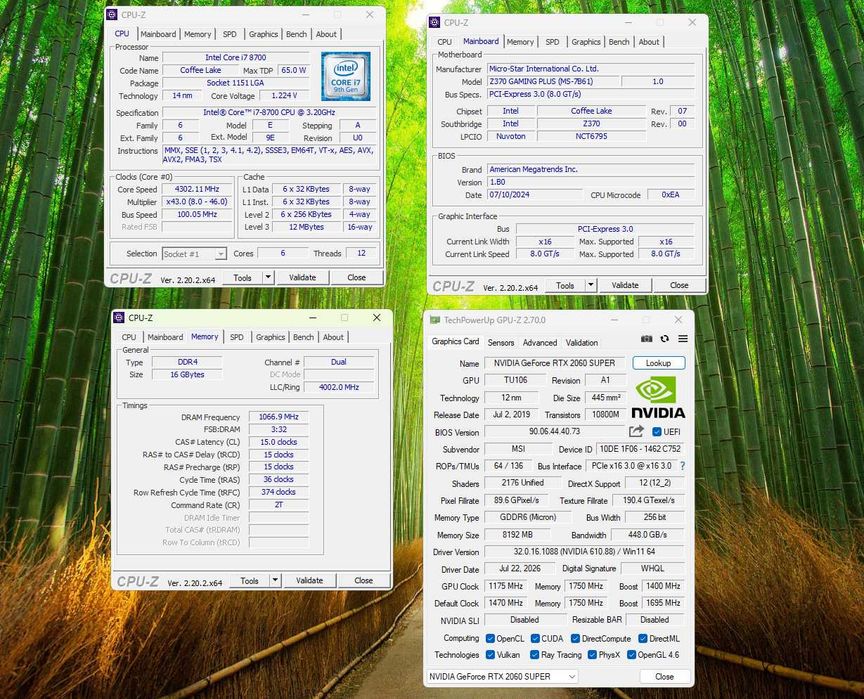864x699 pixels.
Task: Click the Memory Type value GDDR6 (Micron)
Action: click(x=527, y=517)
